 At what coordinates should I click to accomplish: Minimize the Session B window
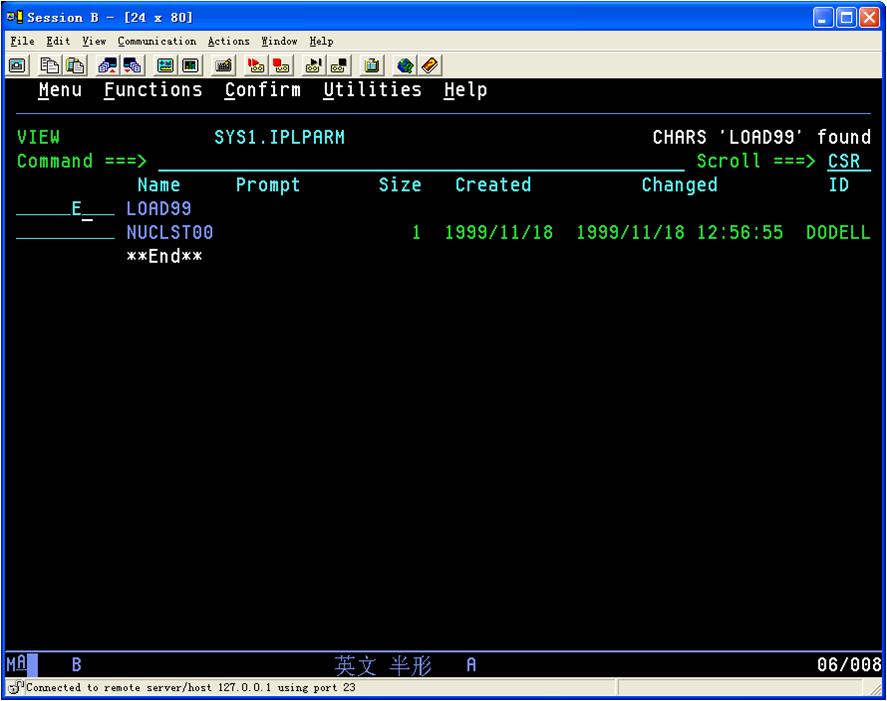824,18
